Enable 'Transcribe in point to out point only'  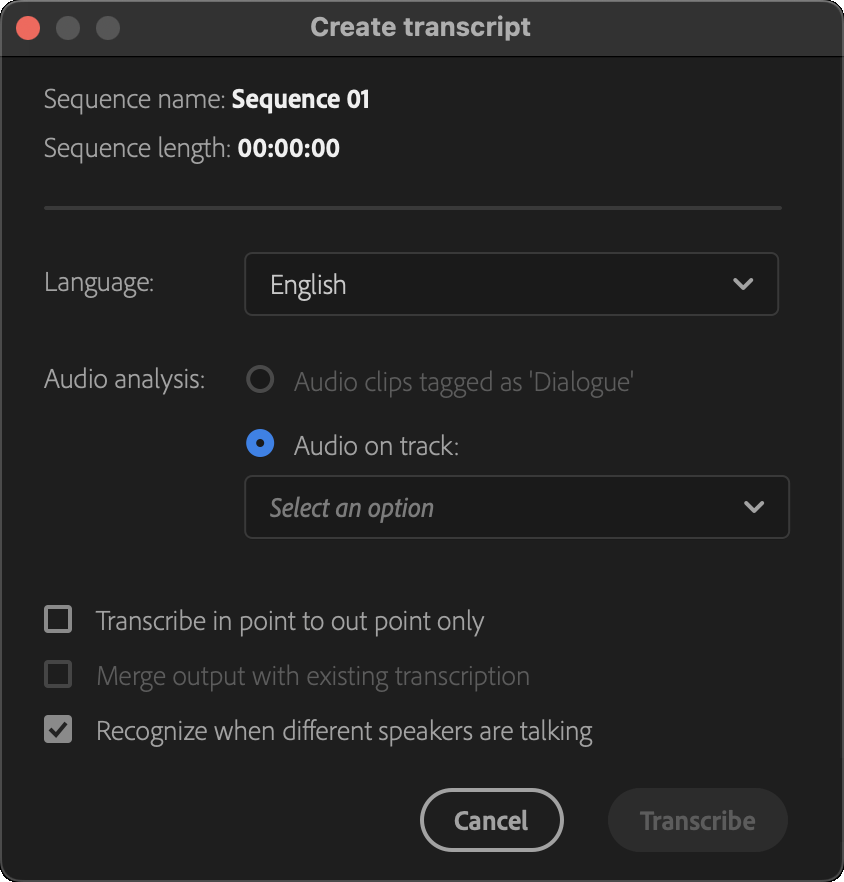click(58, 620)
